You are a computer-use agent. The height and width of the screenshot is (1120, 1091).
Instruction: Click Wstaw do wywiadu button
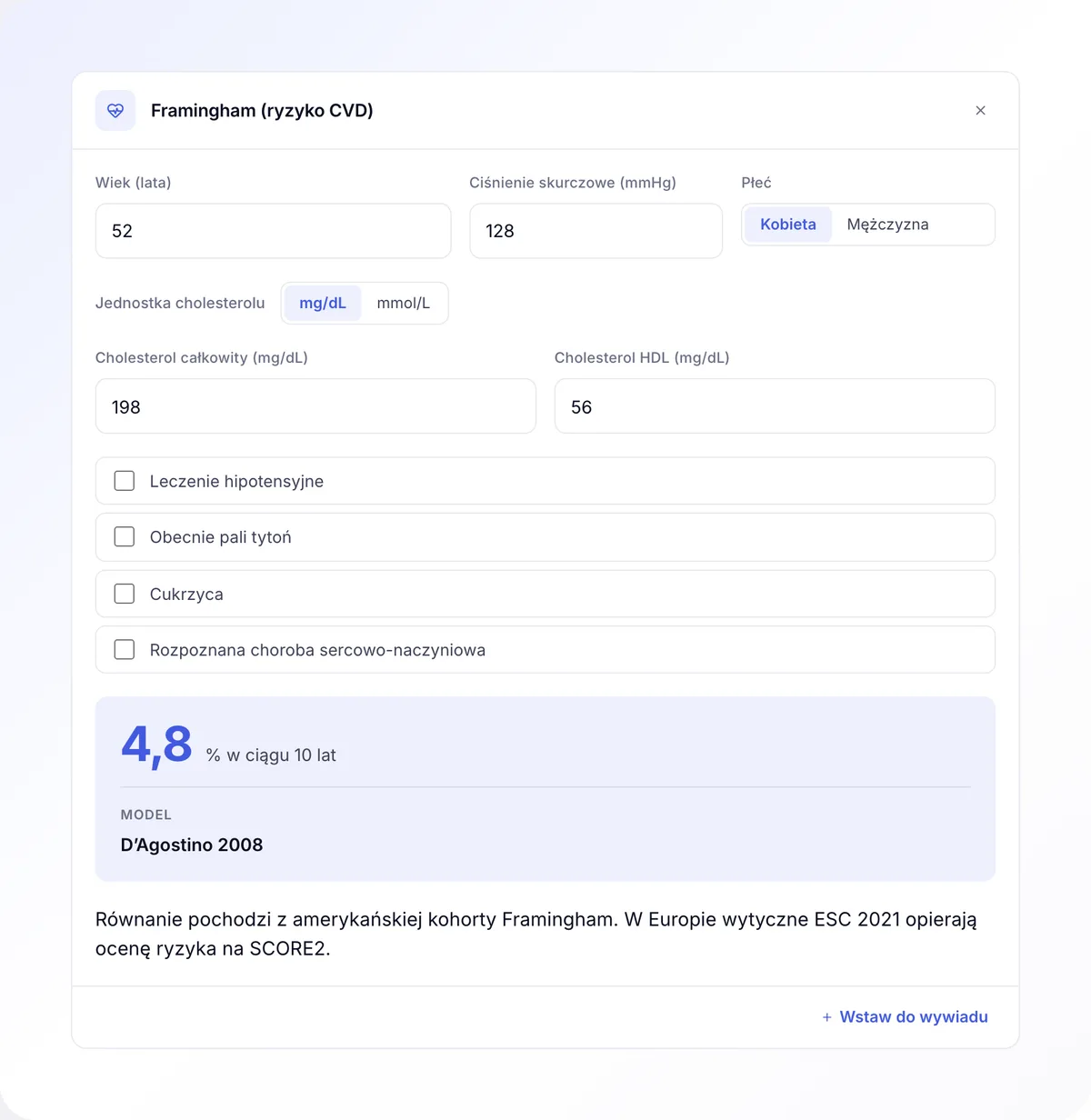(905, 1017)
